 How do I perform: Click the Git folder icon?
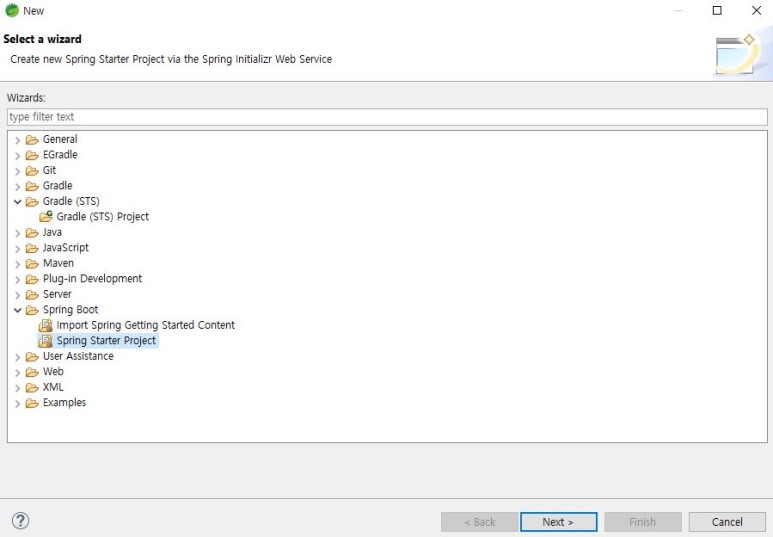coord(32,171)
